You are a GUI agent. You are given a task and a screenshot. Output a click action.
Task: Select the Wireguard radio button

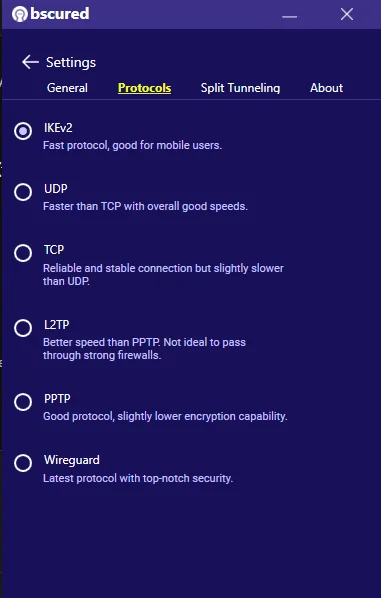(x=23, y=463)
